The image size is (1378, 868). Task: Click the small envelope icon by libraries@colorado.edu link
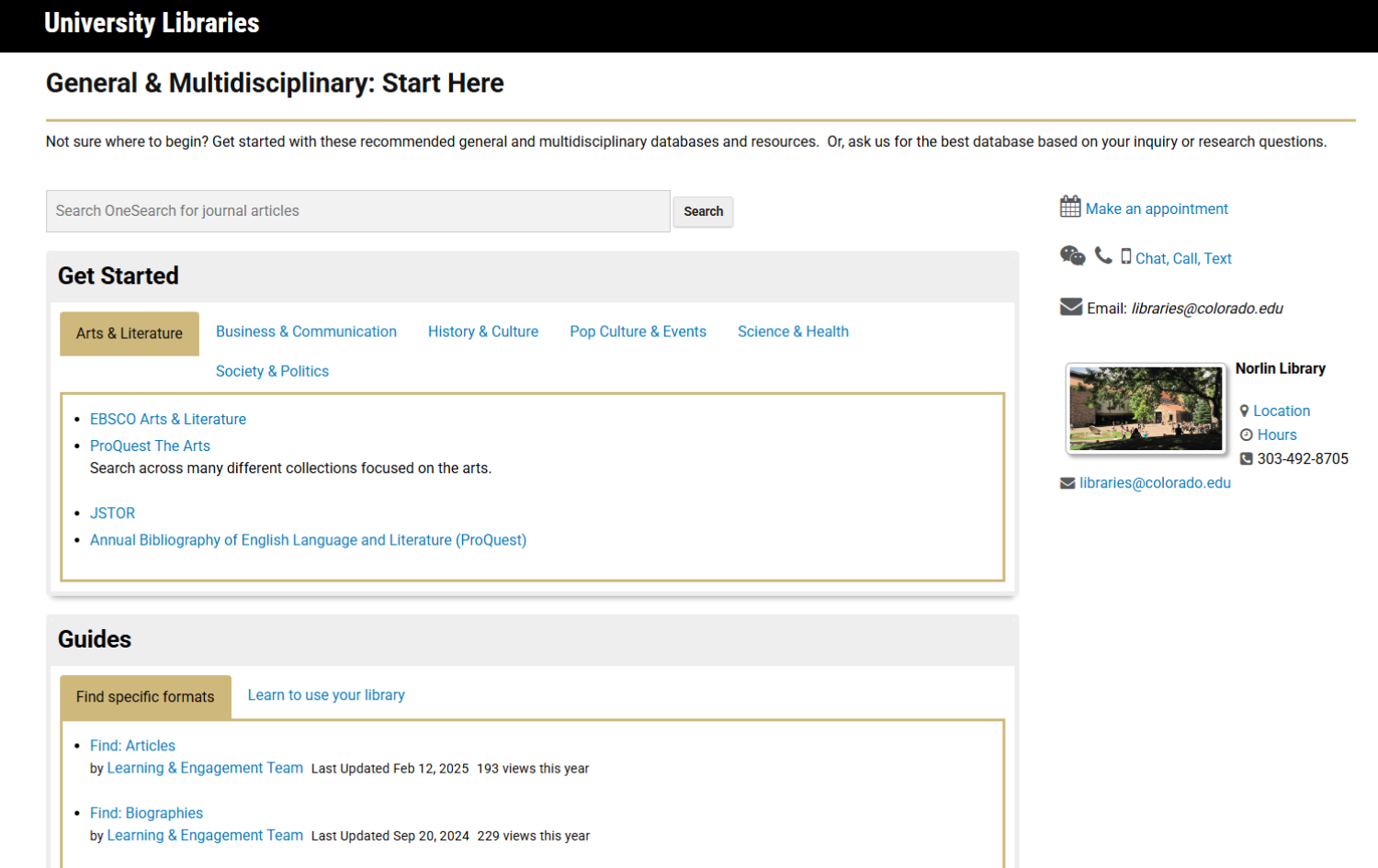1067,483
